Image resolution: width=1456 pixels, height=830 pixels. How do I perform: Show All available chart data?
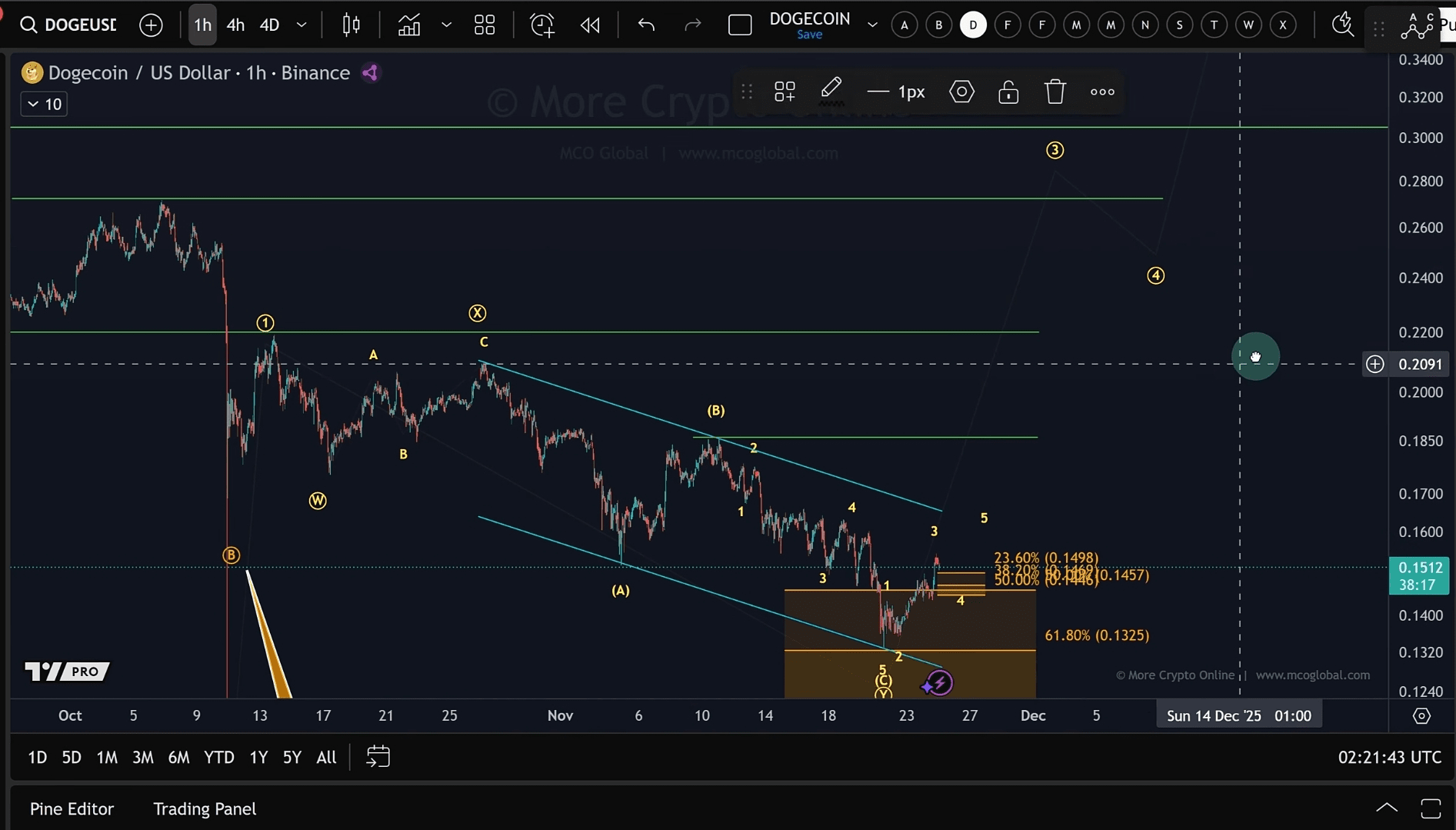click(x=326, y=758)
